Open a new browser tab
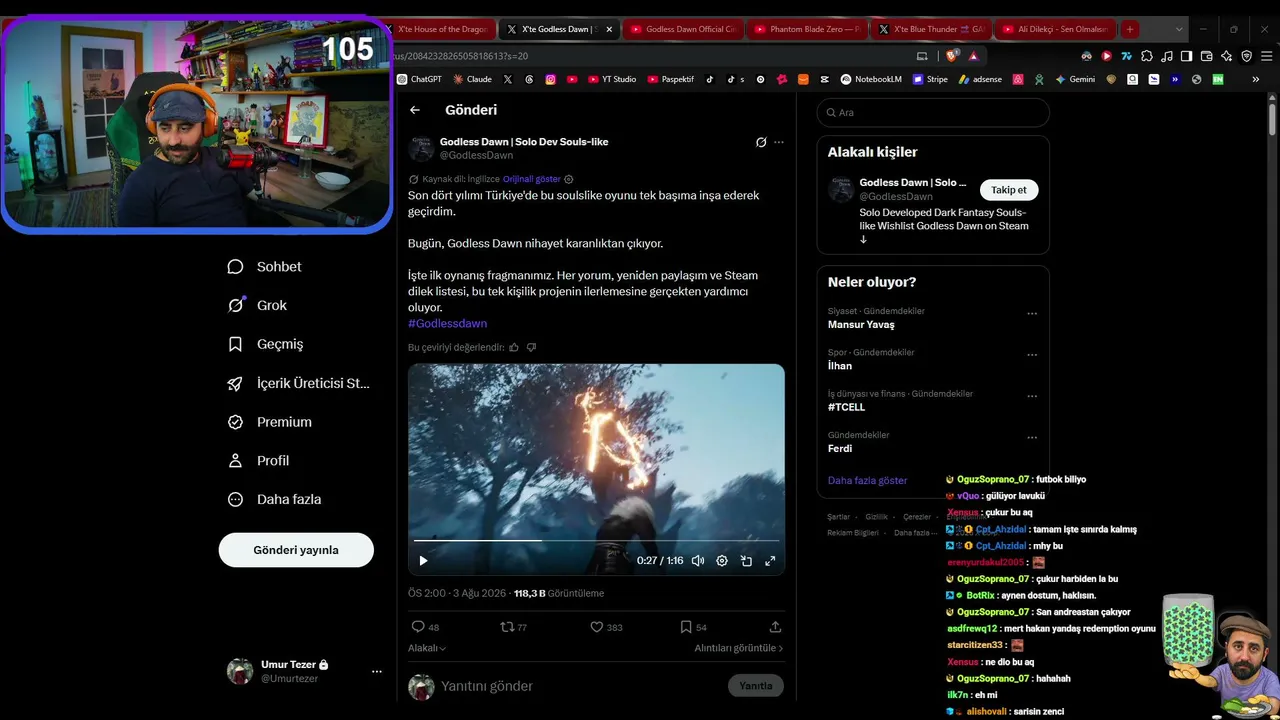 [x=1129, y=29]
